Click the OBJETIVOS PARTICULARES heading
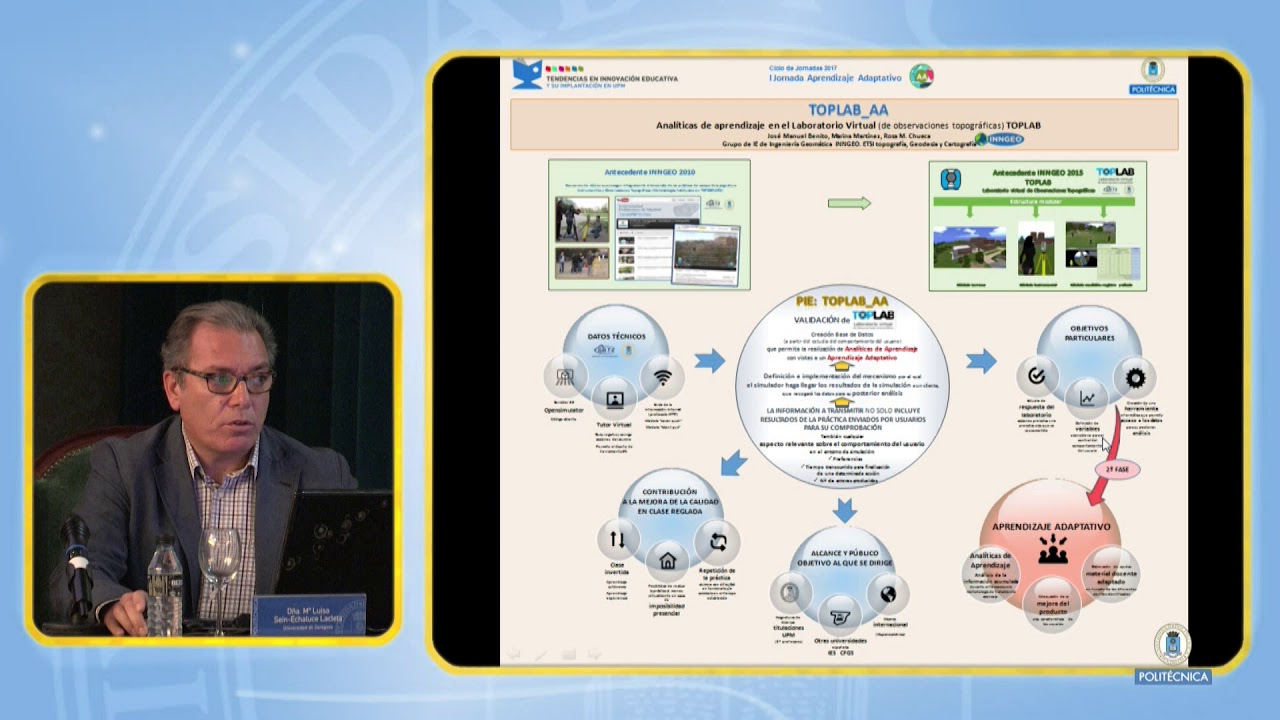The width and height of the screenshot is (1280, 720). pos(1088,332)
